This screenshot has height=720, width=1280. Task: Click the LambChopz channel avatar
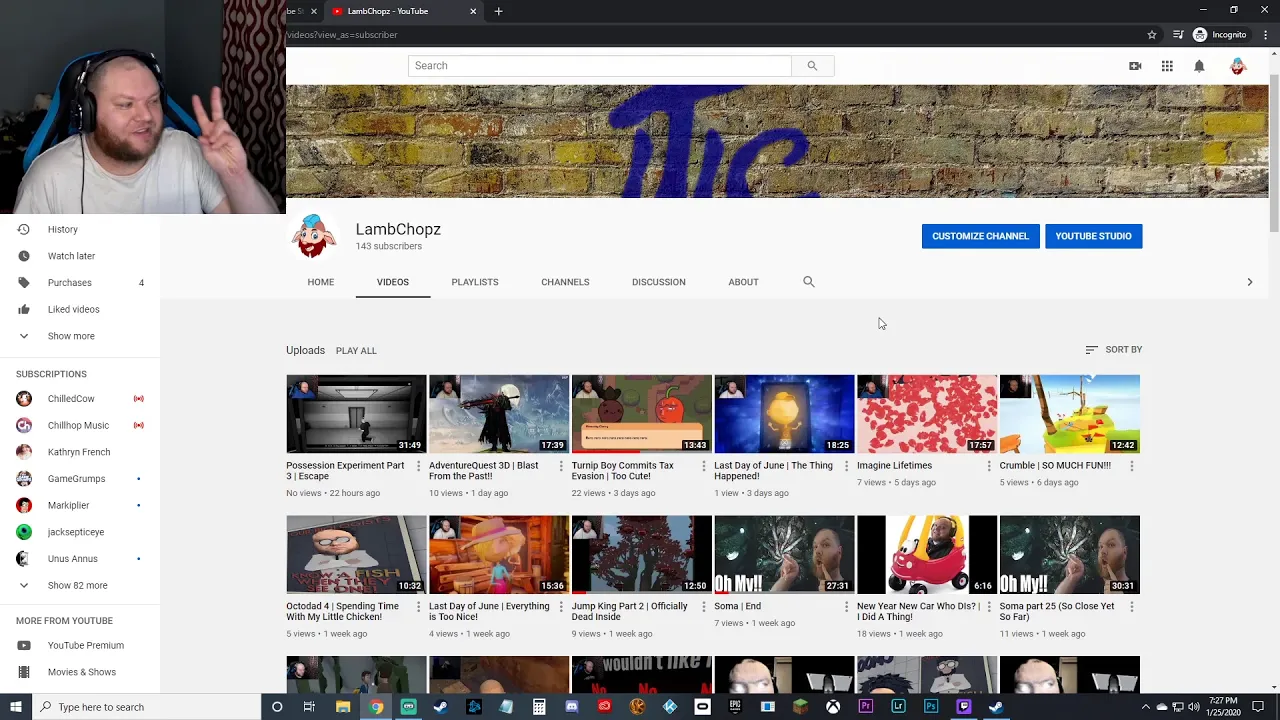(313, 236)
